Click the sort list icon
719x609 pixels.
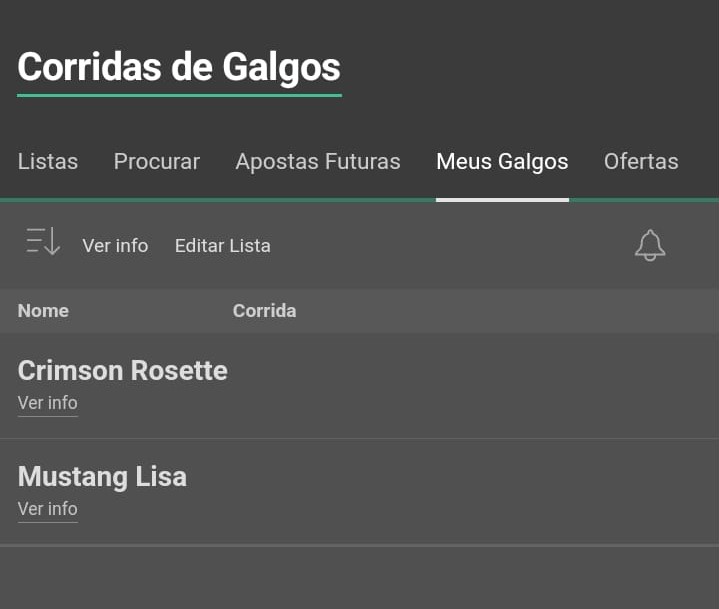click(43, 241)
